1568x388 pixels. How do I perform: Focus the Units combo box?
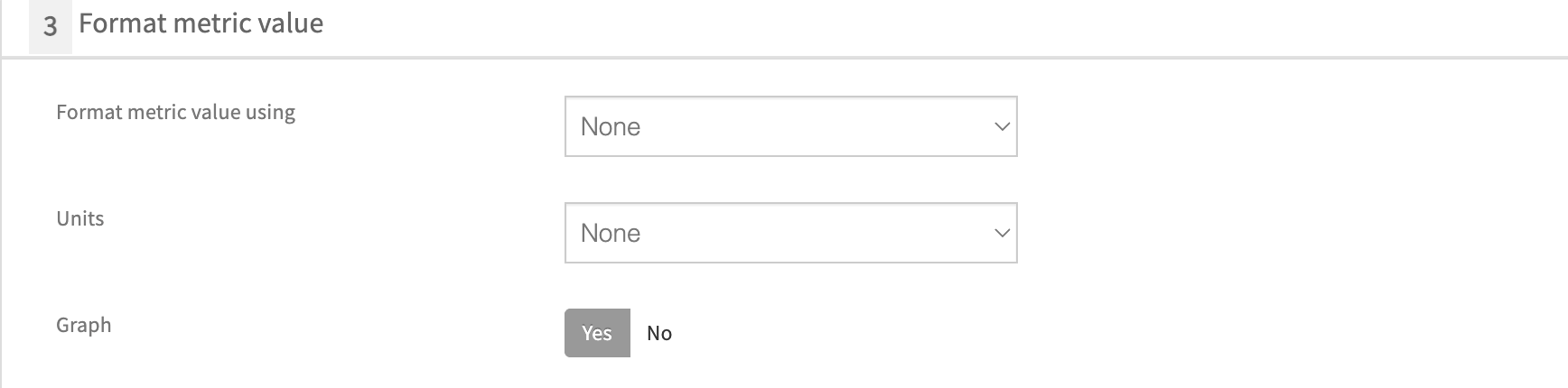click(x=790, y=233)
